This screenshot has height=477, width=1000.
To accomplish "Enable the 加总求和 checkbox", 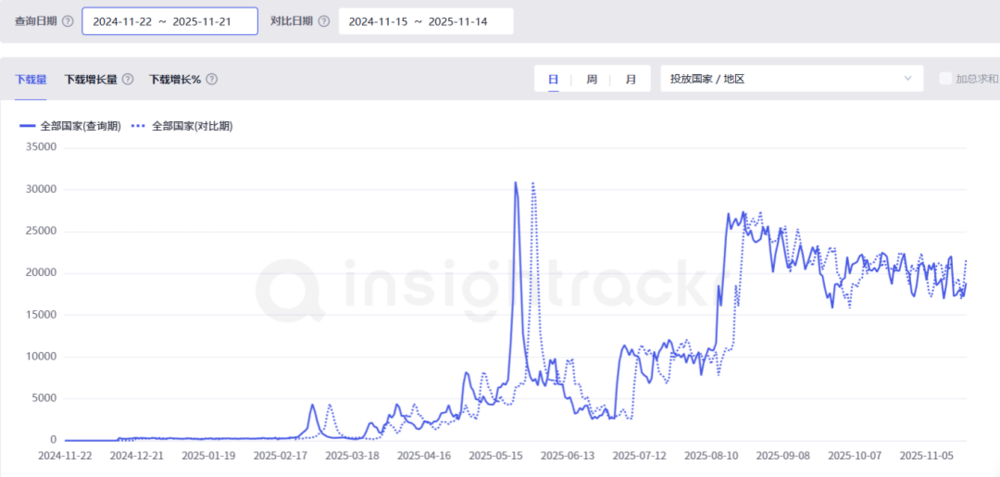I will tap(945, 79).
